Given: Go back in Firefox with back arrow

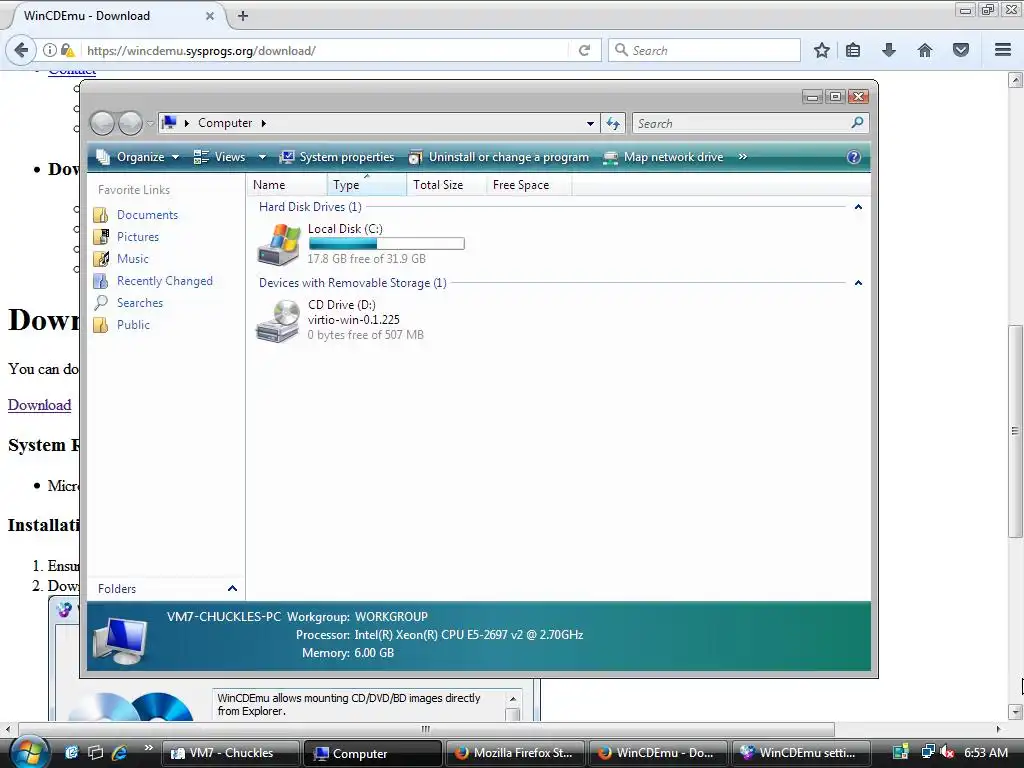Looking at the screenshot, I should [x=21, y=50].
